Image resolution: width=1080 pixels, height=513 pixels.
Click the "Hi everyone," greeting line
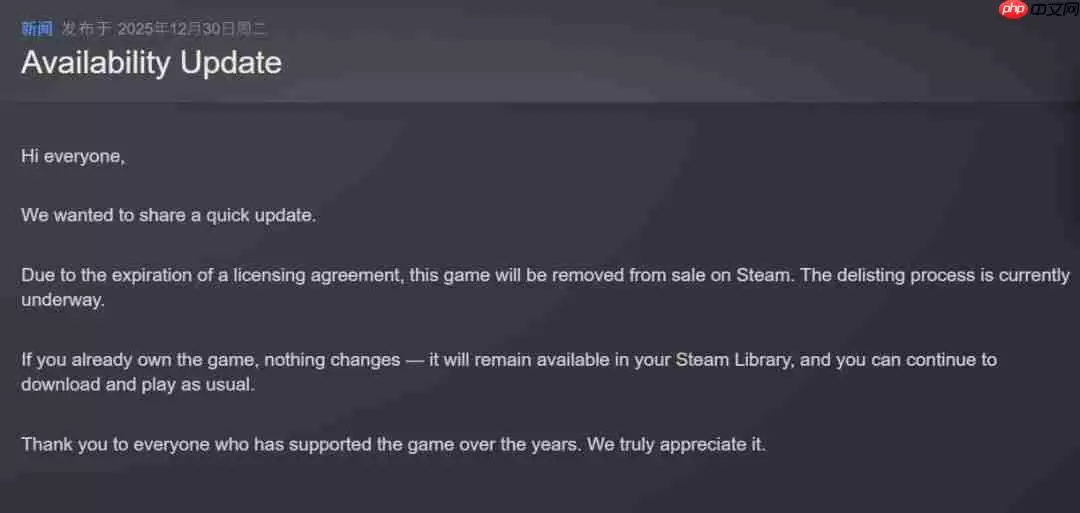[x=73, y=156]
